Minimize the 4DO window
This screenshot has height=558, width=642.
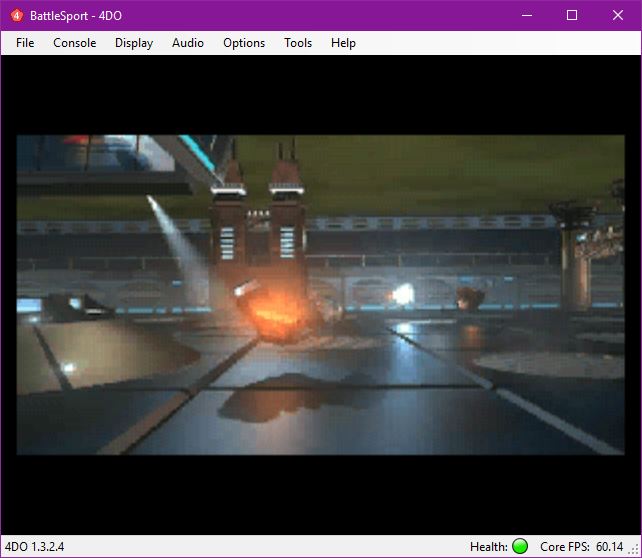tap(527, 16)
